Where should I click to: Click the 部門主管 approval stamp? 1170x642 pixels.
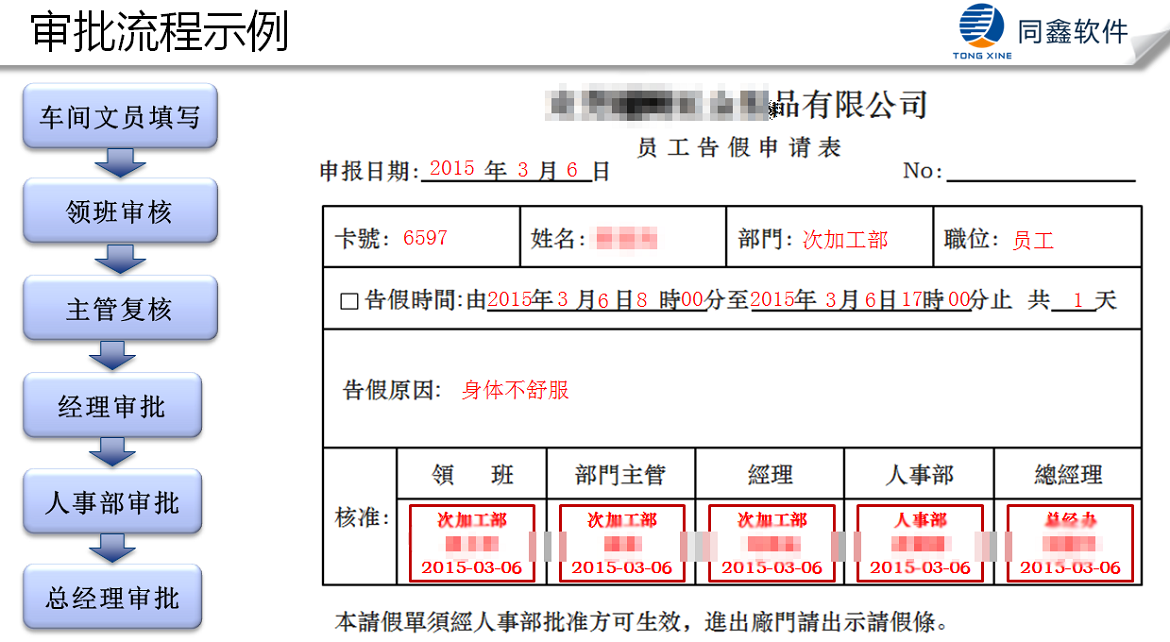click(x=621, y=543)
